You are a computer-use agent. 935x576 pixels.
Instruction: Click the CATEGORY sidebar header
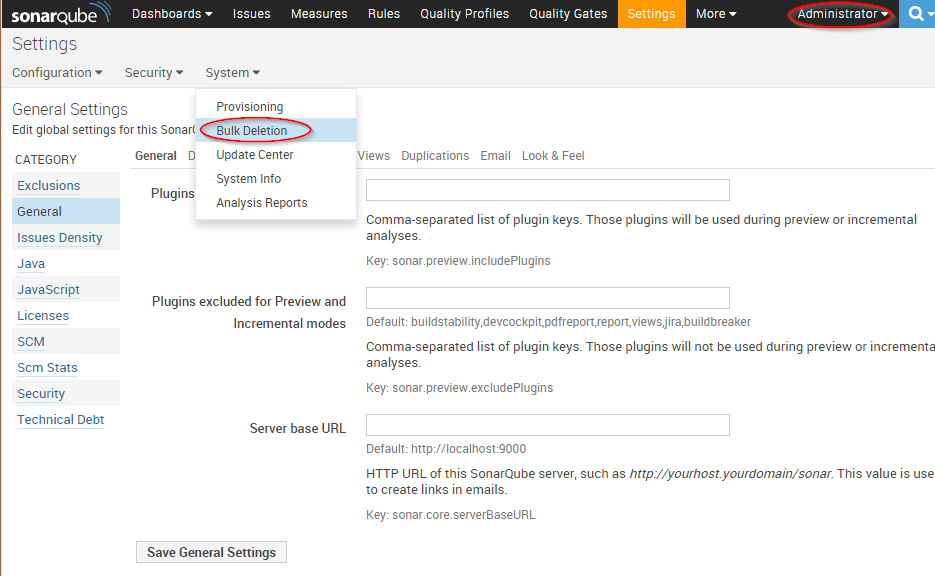(x=46, y=160)
